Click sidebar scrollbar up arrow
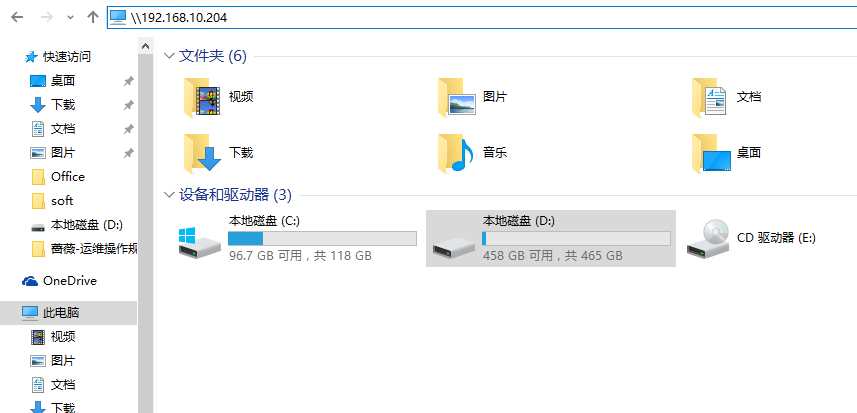 point(145,46)
